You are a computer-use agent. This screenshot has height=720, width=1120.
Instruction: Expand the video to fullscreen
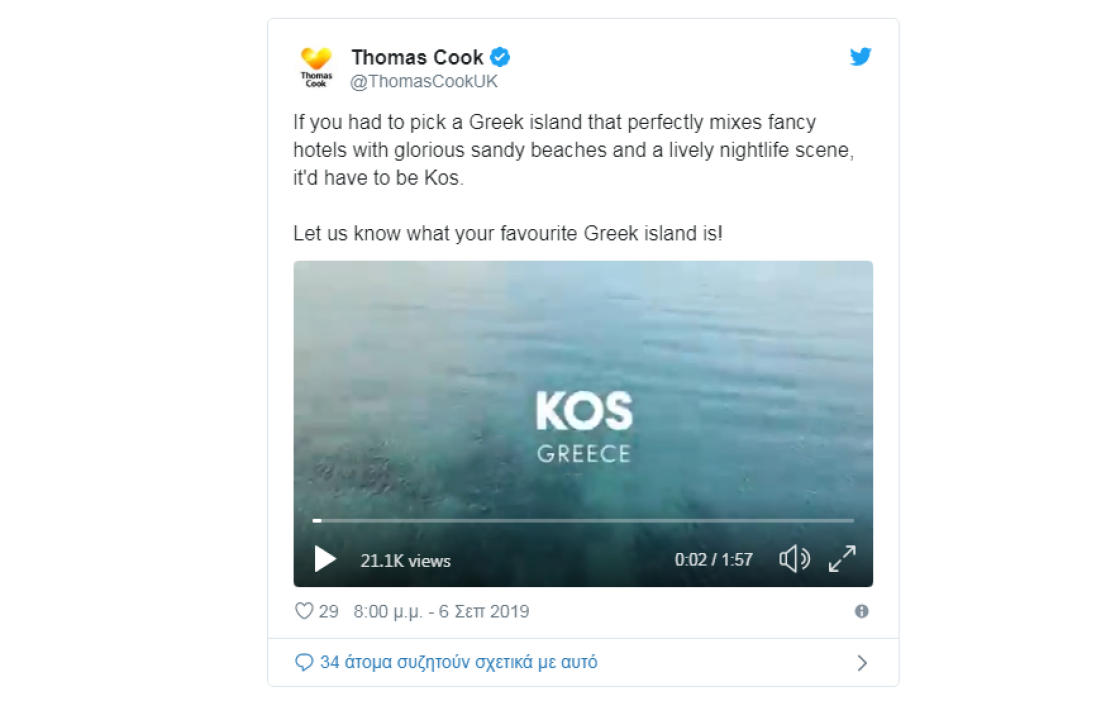pos(842,559)
